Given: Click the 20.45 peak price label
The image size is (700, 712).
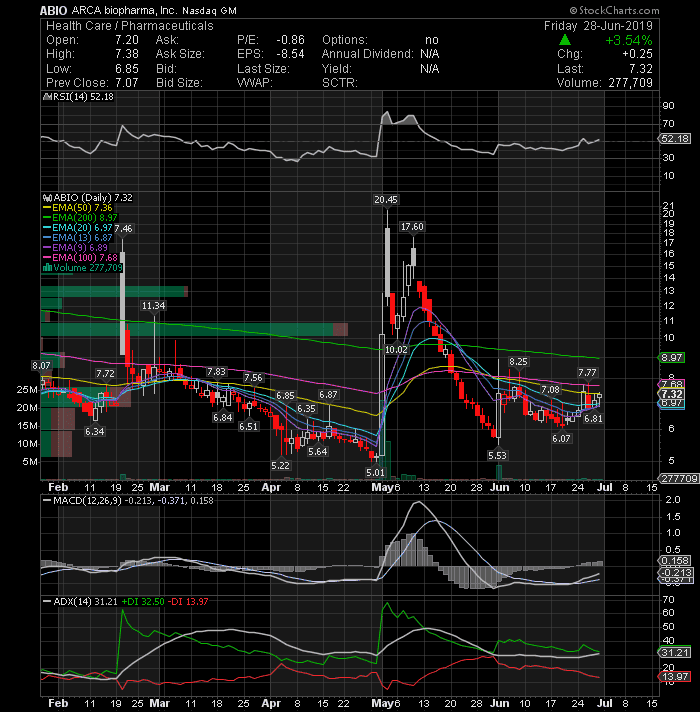Looking at the screenshot, I should pos(386,199).
